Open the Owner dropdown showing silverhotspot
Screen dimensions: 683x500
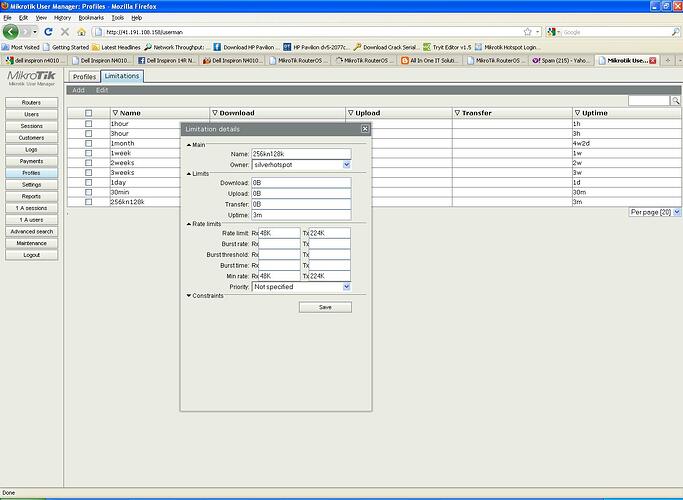coord(346,164)
